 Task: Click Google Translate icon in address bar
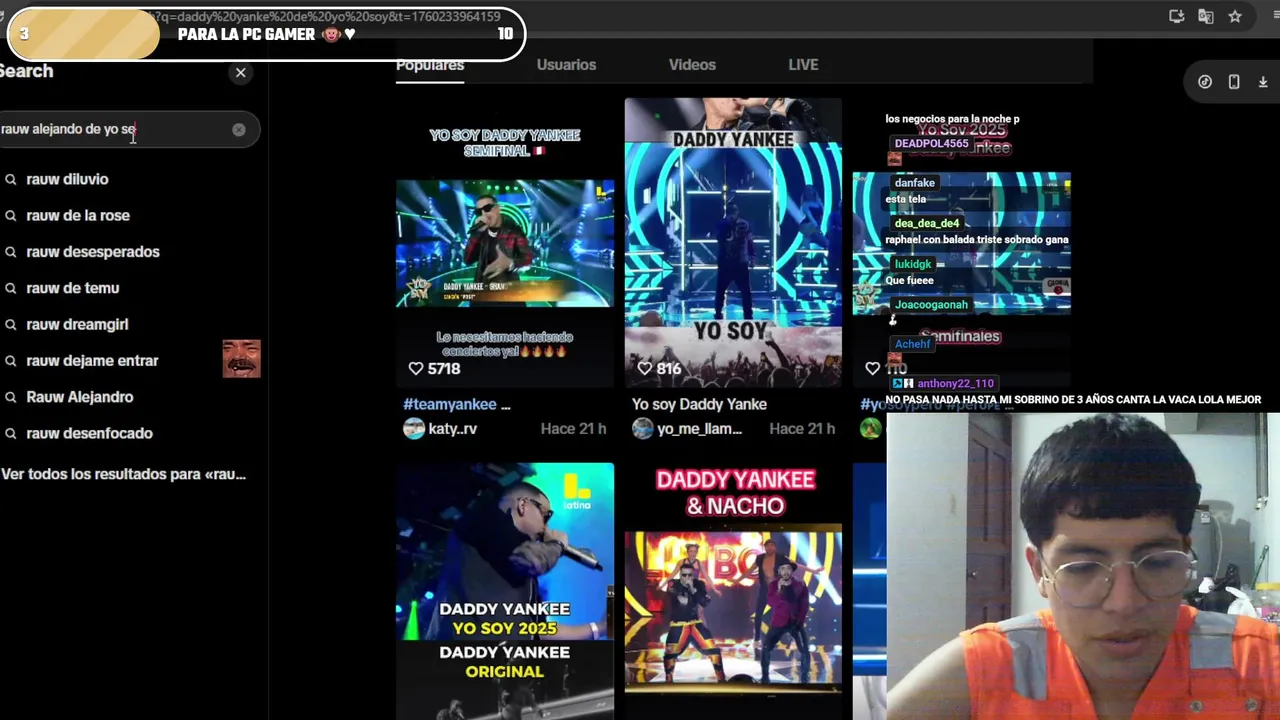click(1206, 16)
